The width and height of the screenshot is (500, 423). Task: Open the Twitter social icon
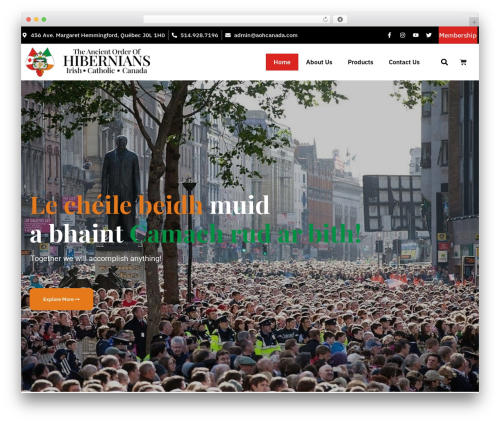(x=429, y=35)
